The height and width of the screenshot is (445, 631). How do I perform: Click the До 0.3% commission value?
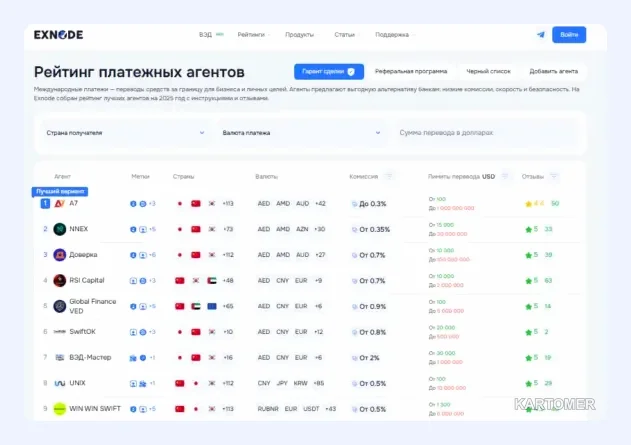pyautogui.click(x=373, y=204)
